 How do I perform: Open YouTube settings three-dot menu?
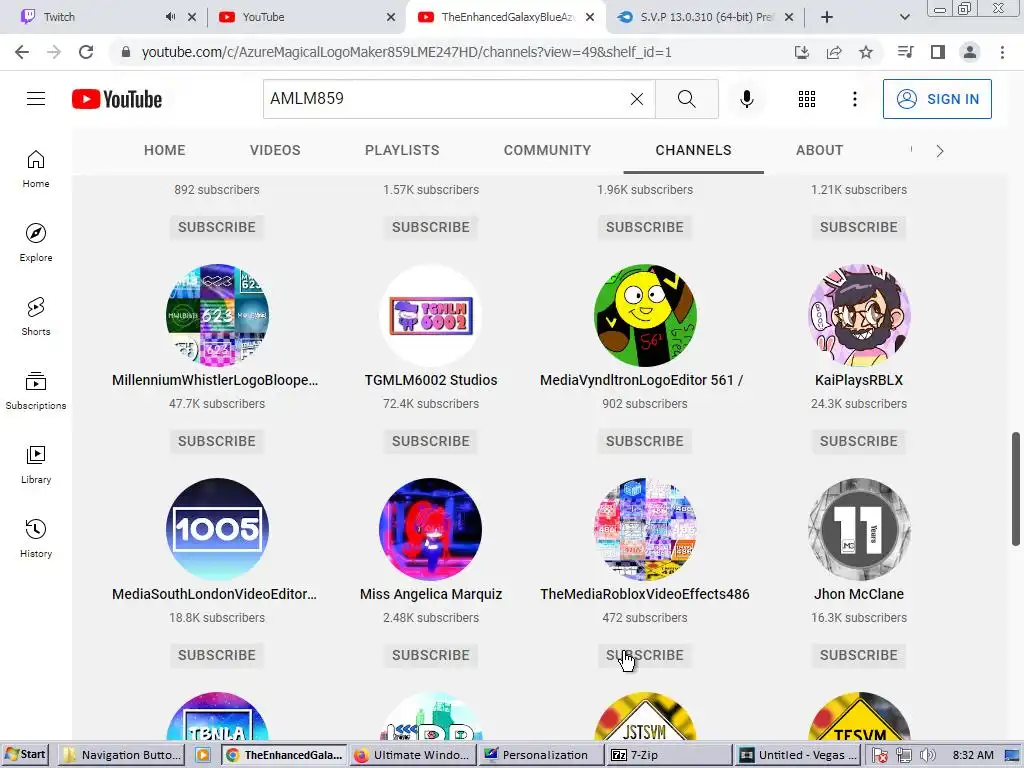854,99
